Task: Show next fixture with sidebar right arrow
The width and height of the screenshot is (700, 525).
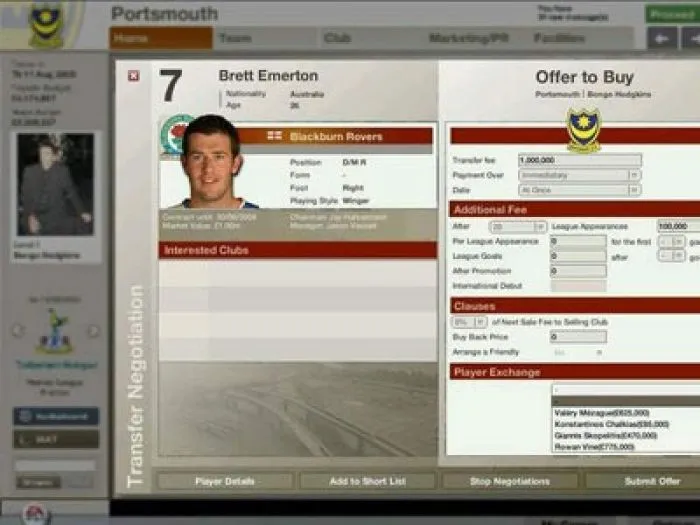Action: (93, 331)
